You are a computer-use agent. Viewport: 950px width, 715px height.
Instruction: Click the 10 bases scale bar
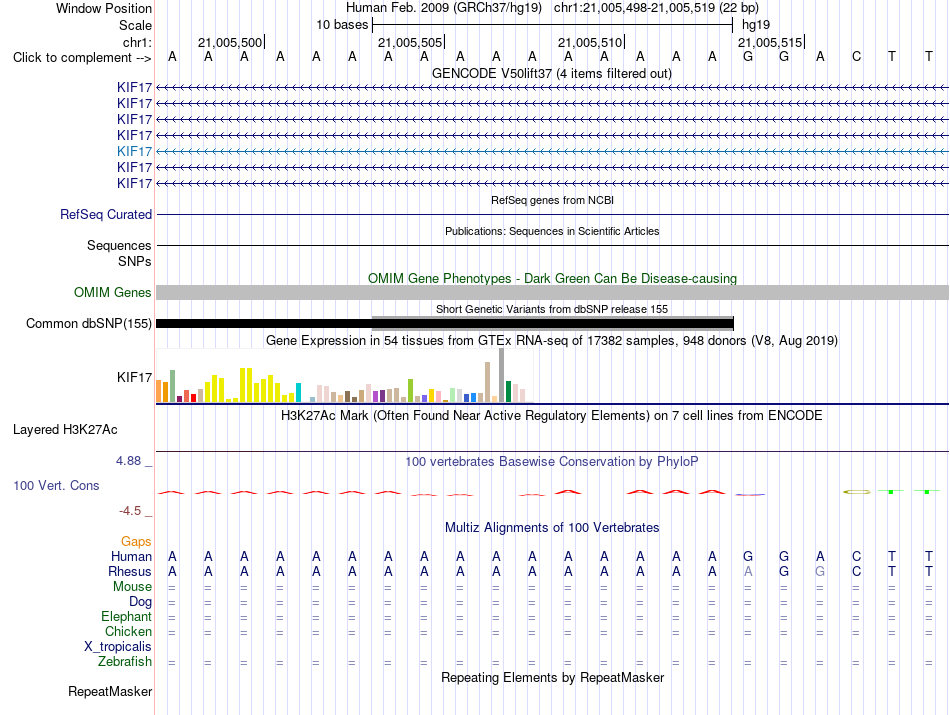pos(553,25)
